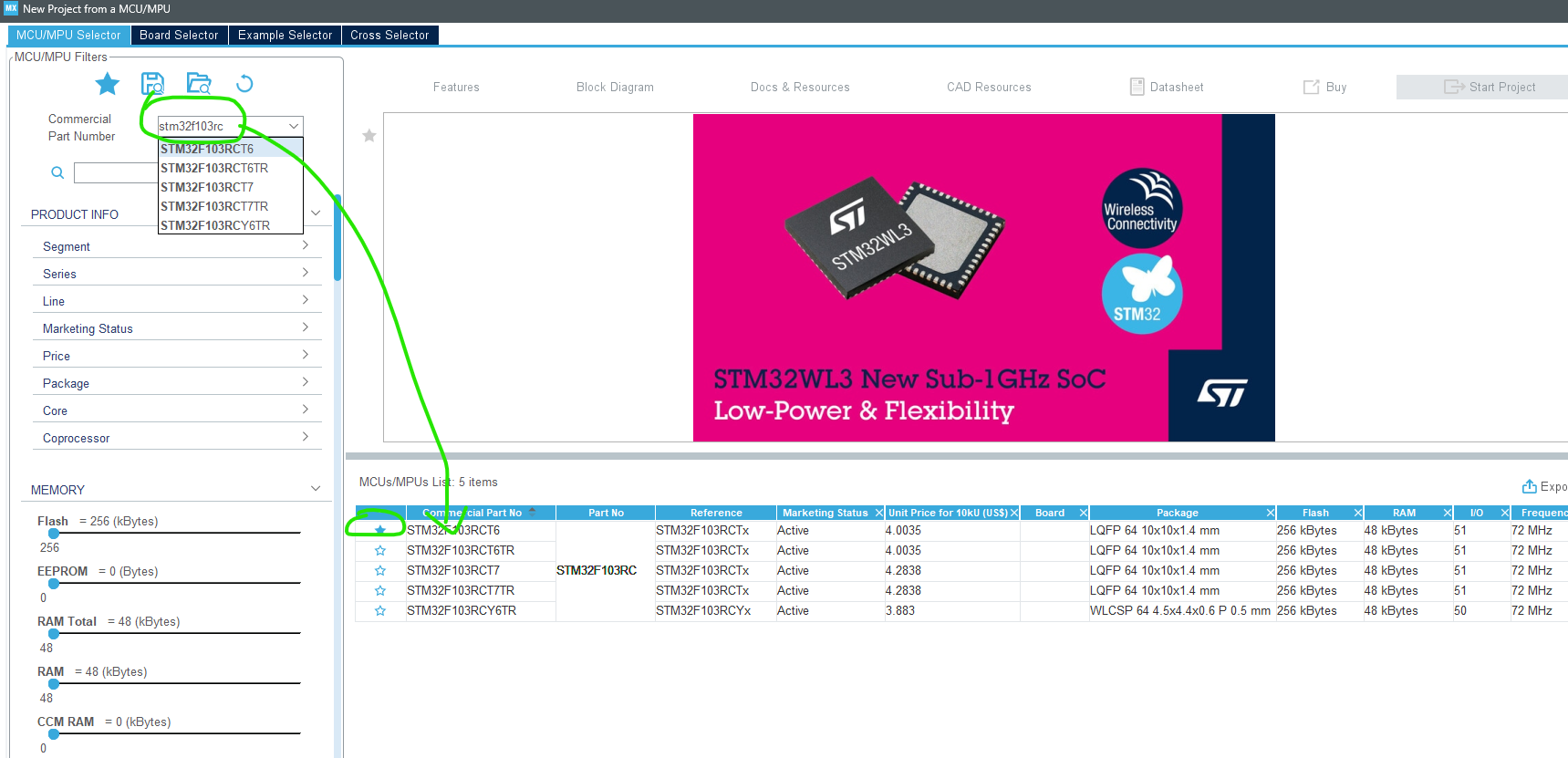Toggle favorite star for STM32F103RCY6TR row
The width and height of the screenshot is (1568, 758).
380,610
